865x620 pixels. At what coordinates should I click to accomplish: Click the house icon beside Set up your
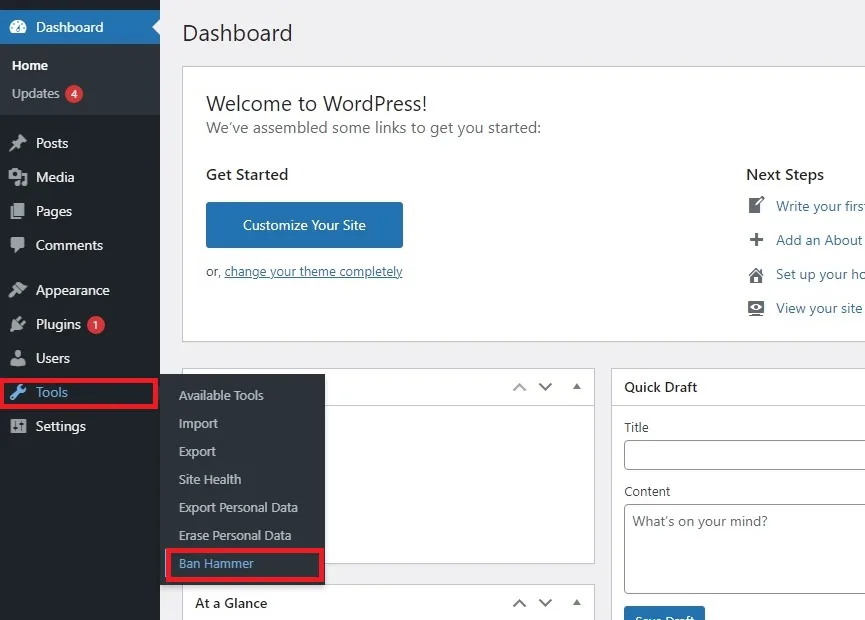tap(756, 275)
